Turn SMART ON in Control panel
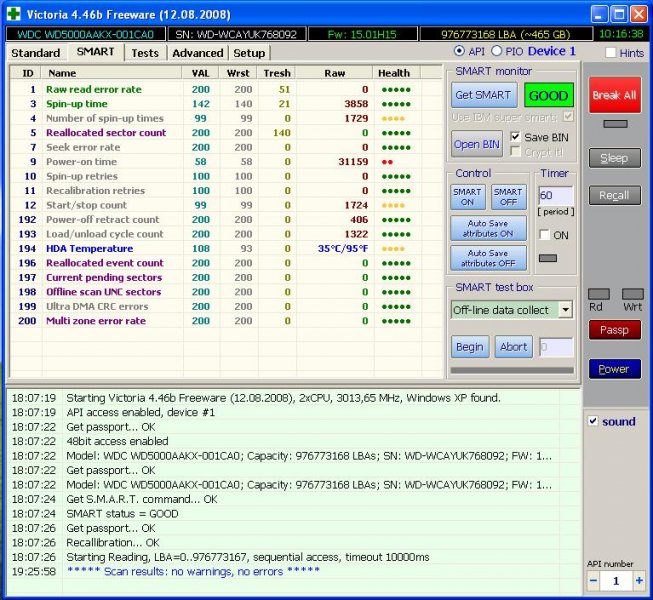The height and width of the screenshot is (600, 653). [x=467, y=197]
